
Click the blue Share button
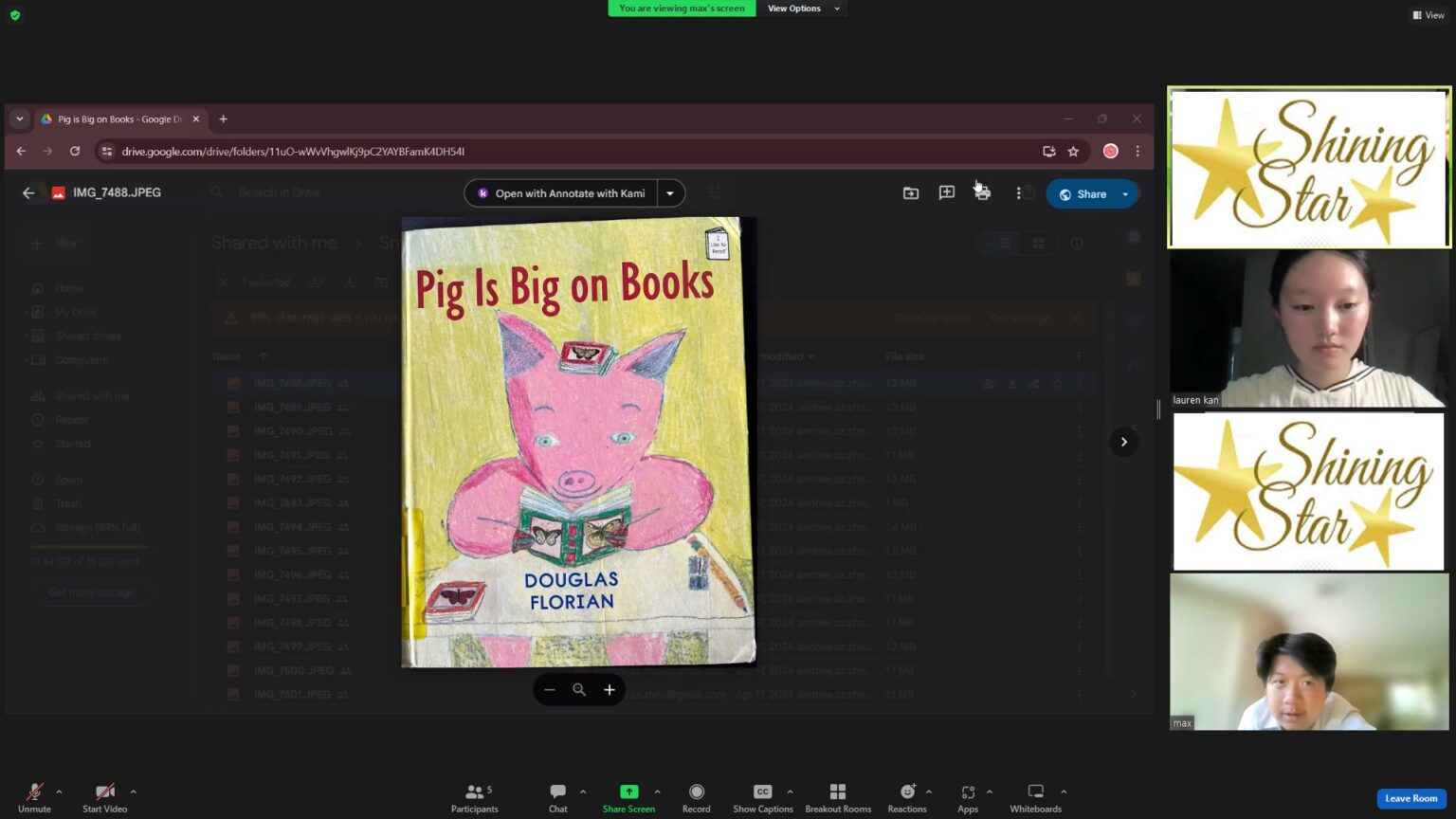point(1082,194)
